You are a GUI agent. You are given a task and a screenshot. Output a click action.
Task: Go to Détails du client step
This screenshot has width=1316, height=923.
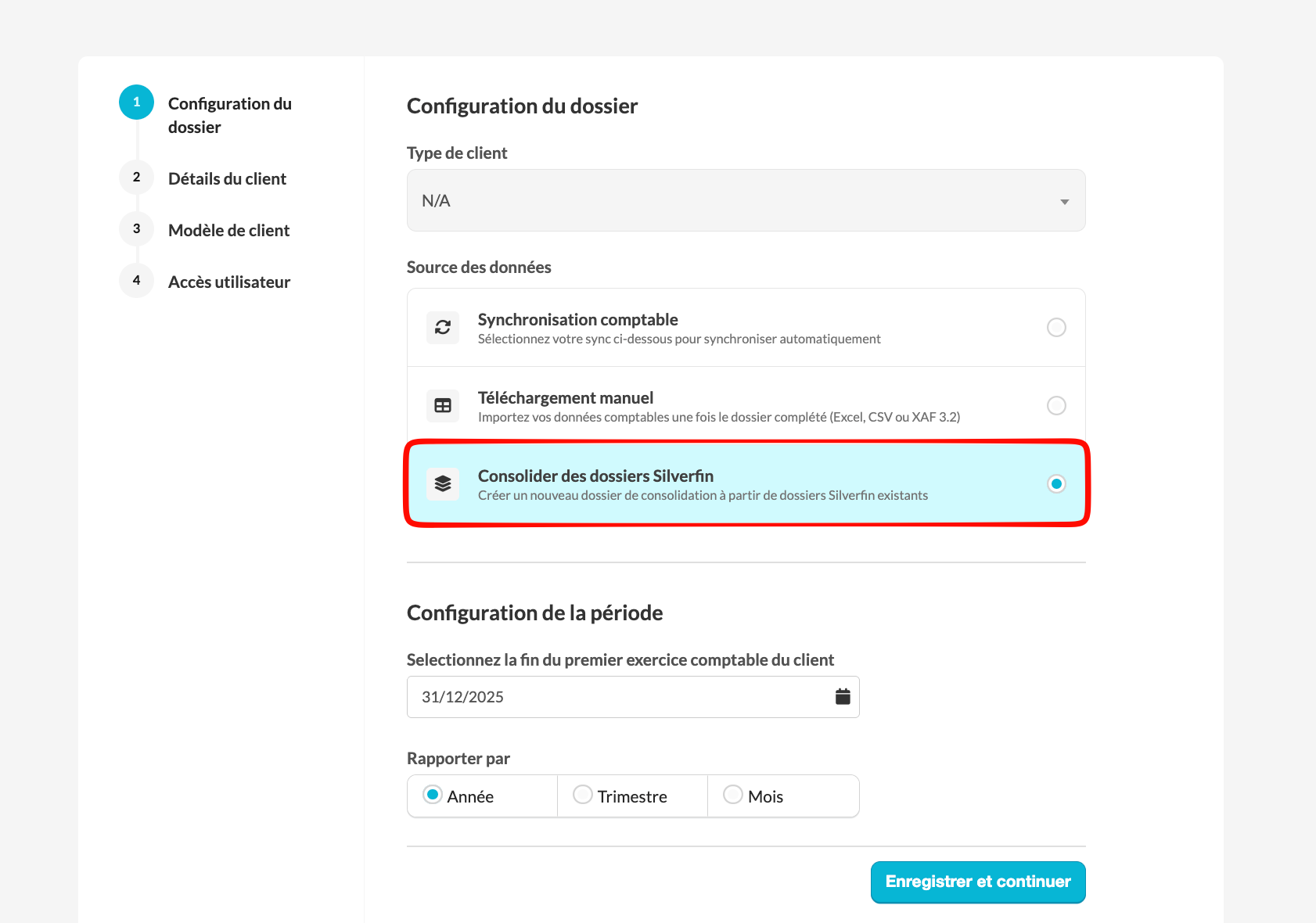pyautogui.click(x=227, y=178)
